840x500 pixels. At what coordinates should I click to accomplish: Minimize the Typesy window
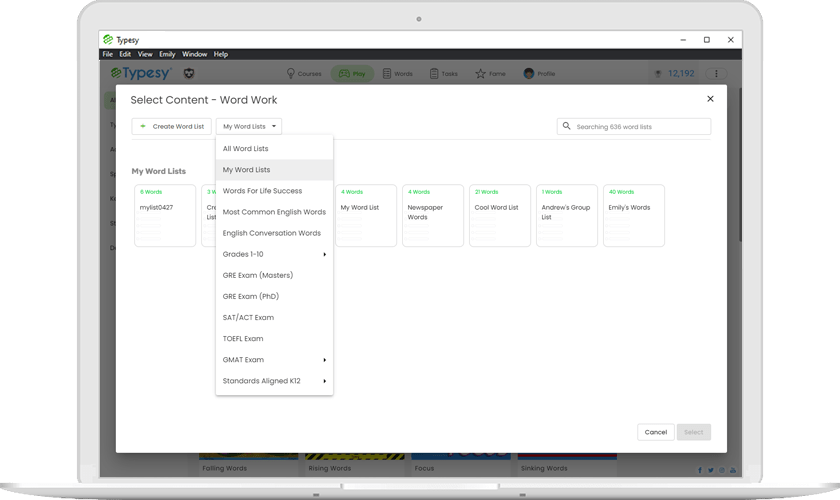click(683, 40)
